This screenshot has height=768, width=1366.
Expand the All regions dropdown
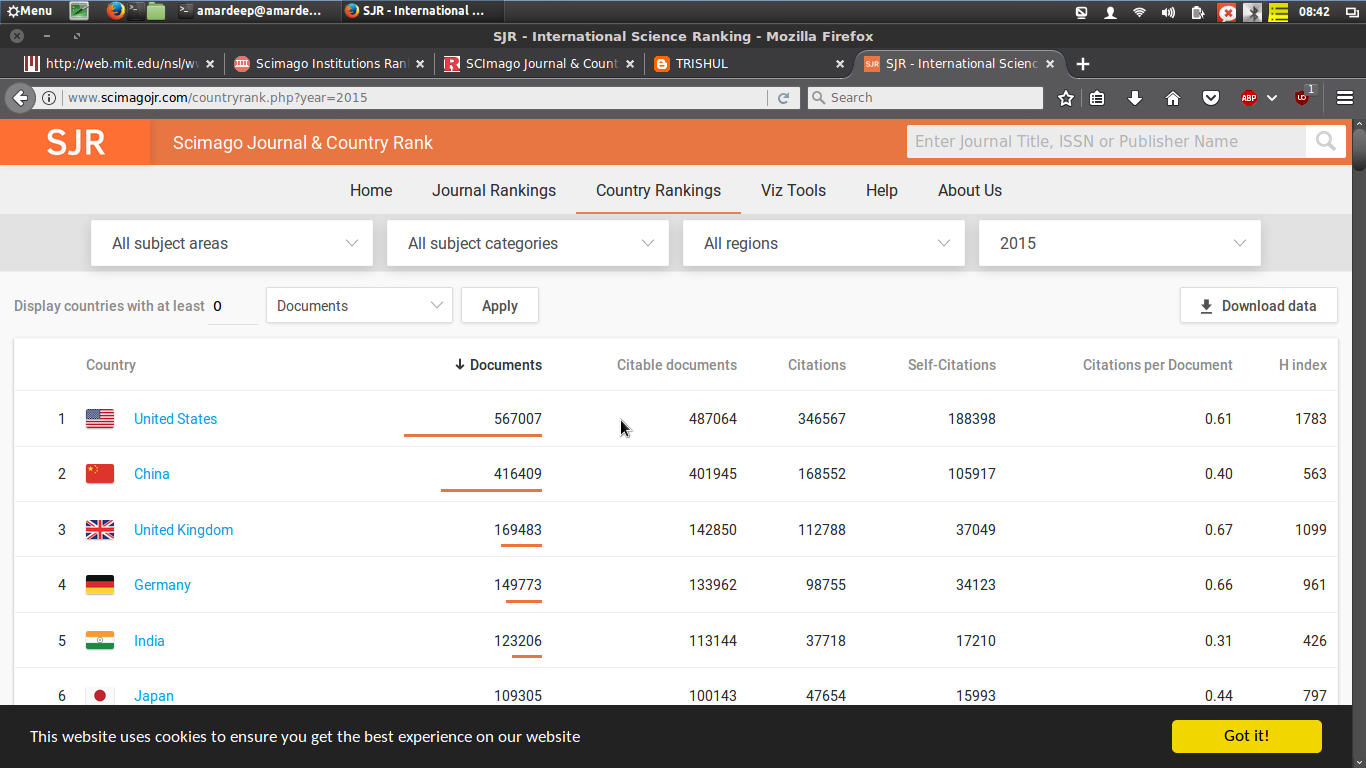(824, 243)
